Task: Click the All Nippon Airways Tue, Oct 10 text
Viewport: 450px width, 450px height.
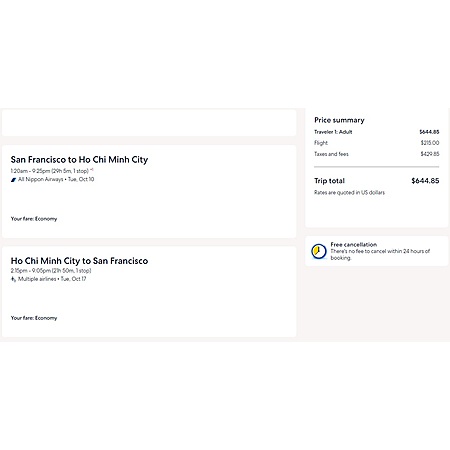Action: pos(56,179)
